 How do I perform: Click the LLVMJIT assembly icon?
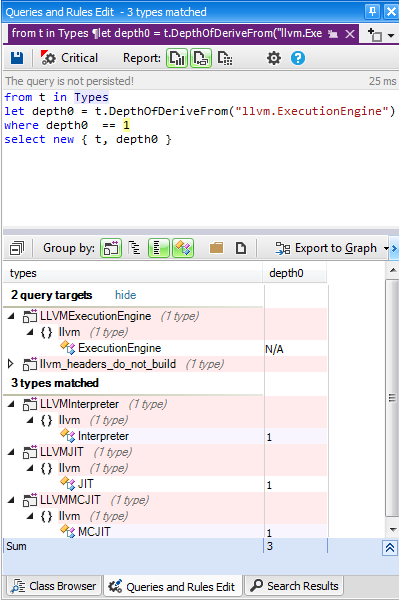tap(30, 452)
